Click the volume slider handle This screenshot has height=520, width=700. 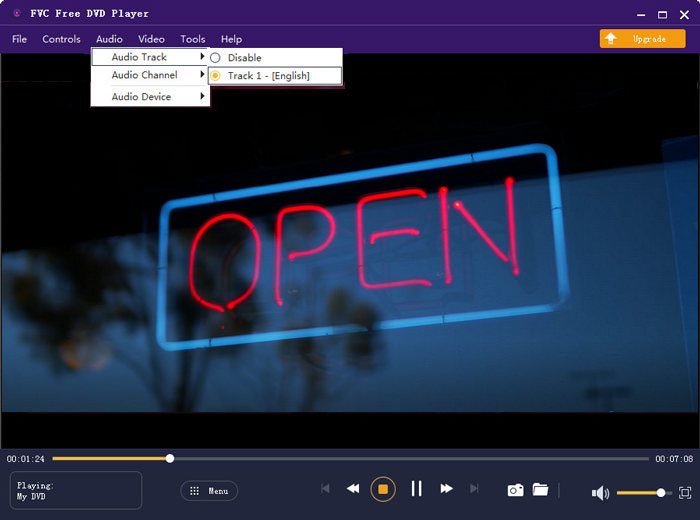point(661,493)
